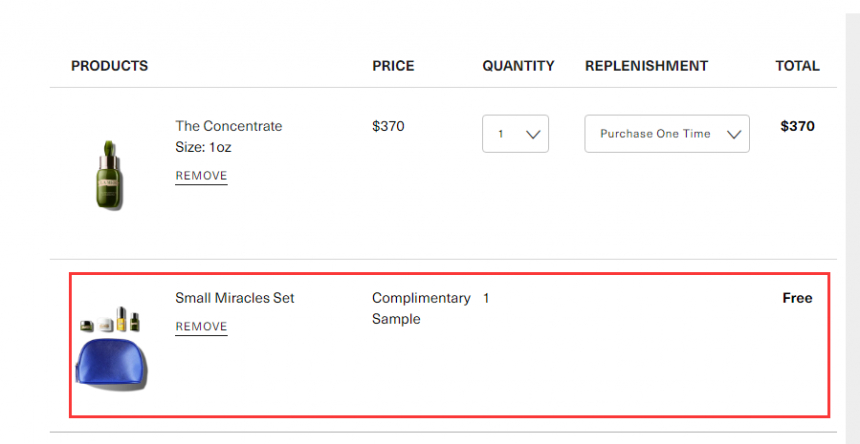
Task: Remove The Concentrate from the cart
Action: (x=201, y=176)
